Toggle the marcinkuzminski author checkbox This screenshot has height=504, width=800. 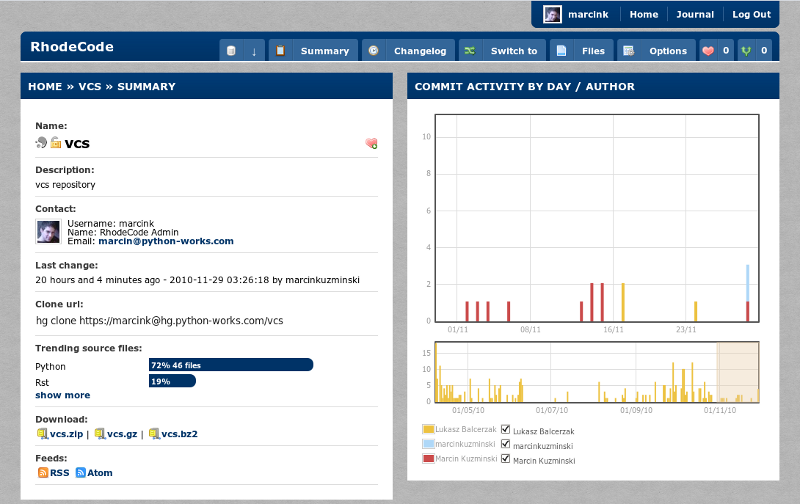506,445
